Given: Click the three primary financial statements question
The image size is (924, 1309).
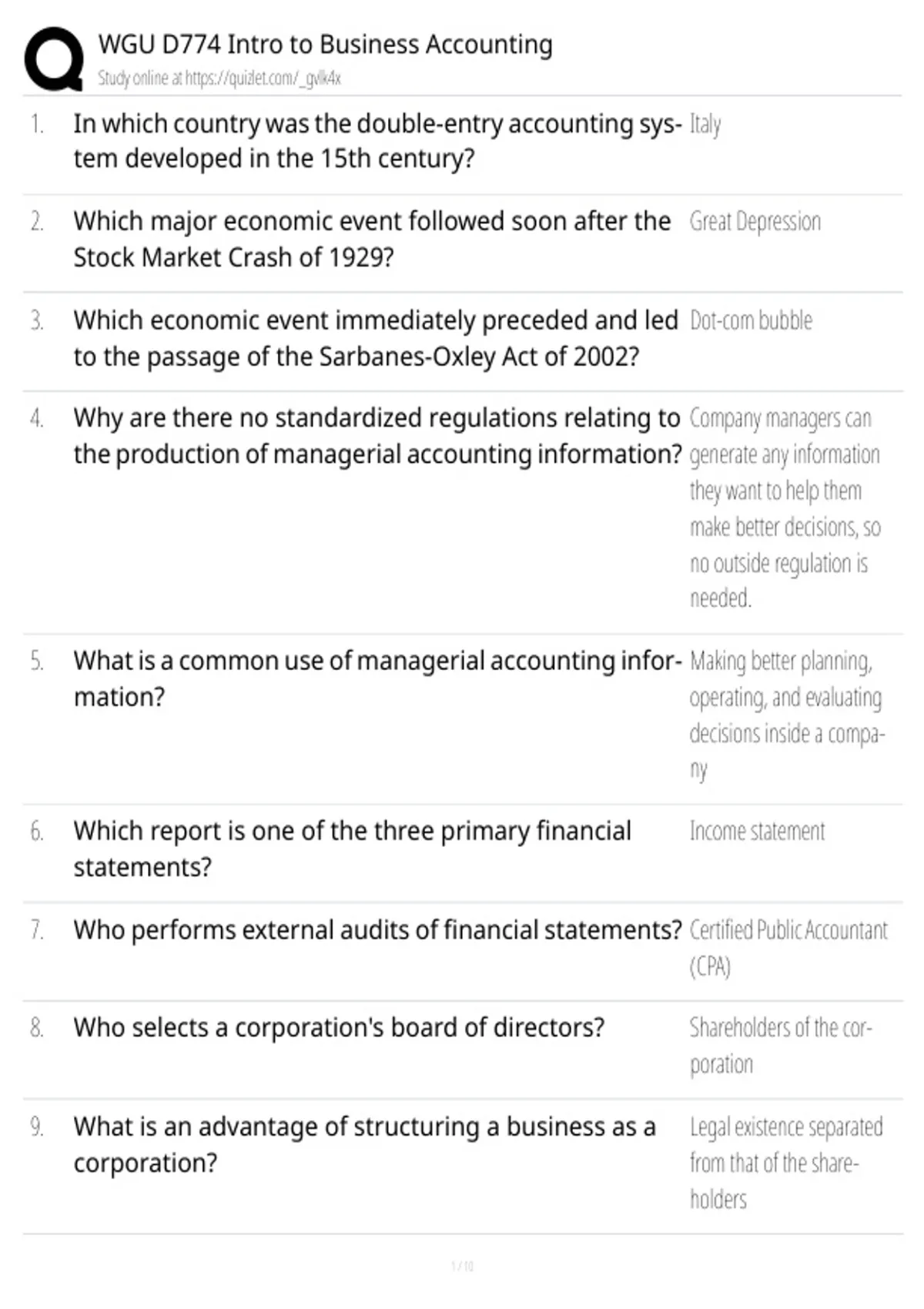Looking at the screenshot, I should (353, 849).
